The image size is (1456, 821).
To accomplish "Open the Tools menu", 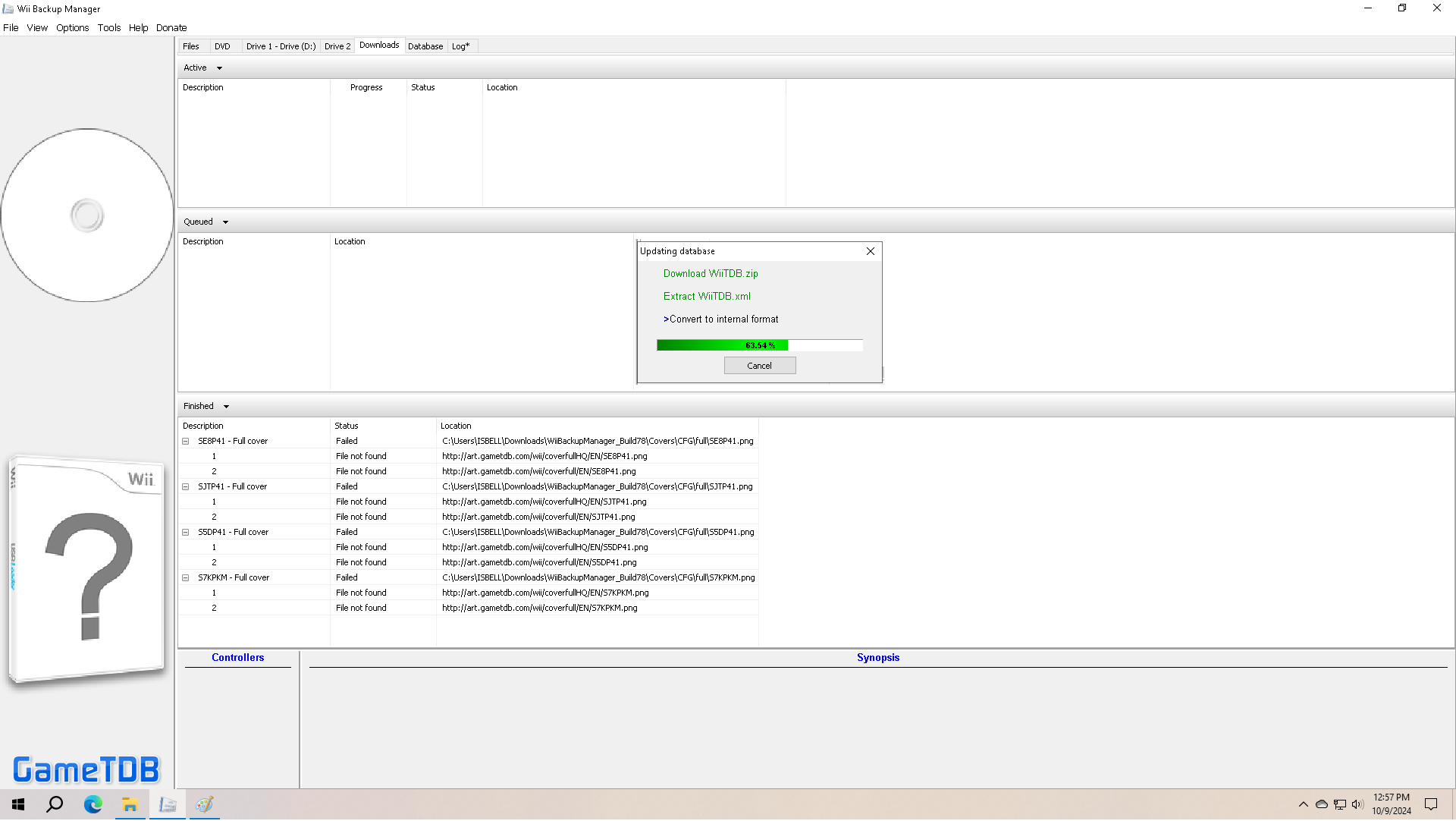I will coord(109,28).
